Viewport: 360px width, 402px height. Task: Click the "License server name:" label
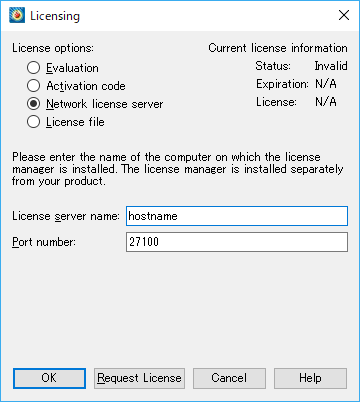click(x=66, y=216)
